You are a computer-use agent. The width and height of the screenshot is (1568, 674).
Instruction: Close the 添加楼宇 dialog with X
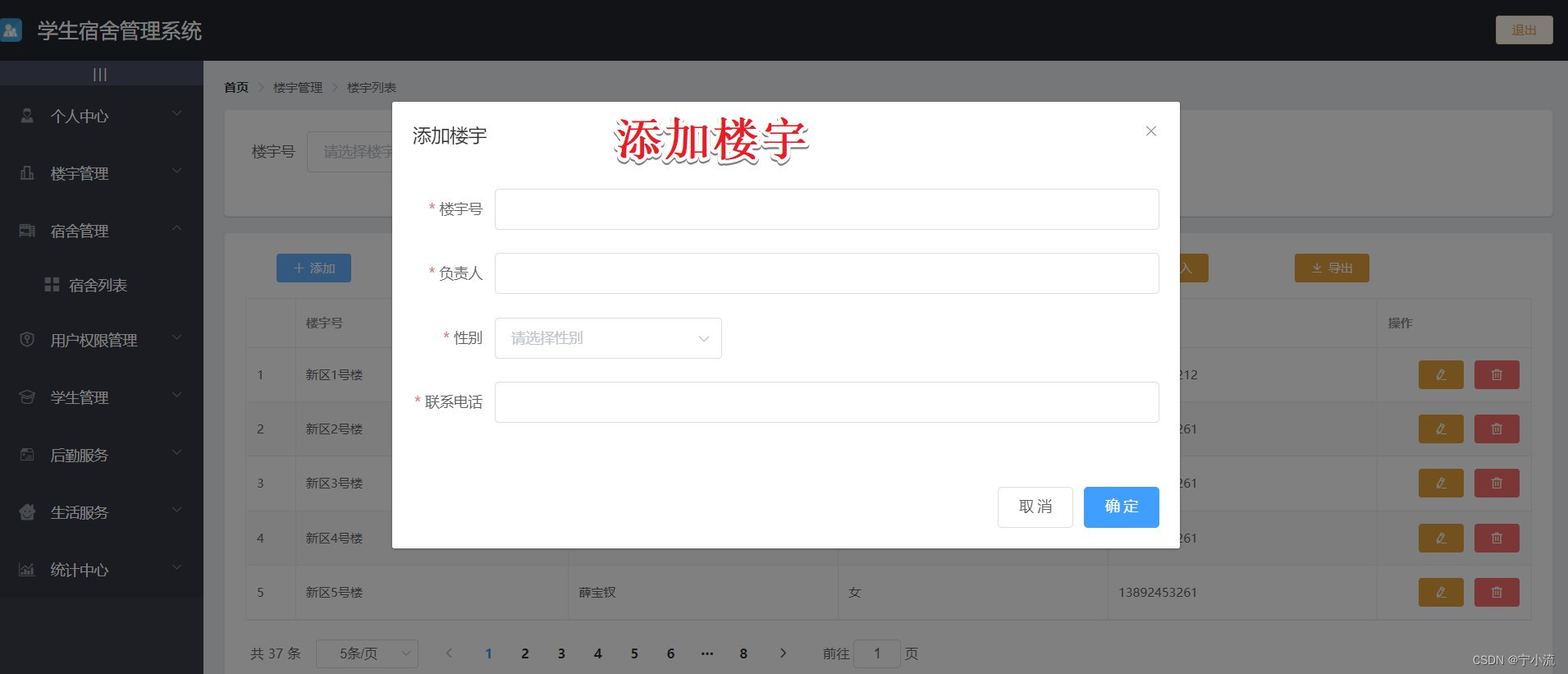pos(1151,131)
